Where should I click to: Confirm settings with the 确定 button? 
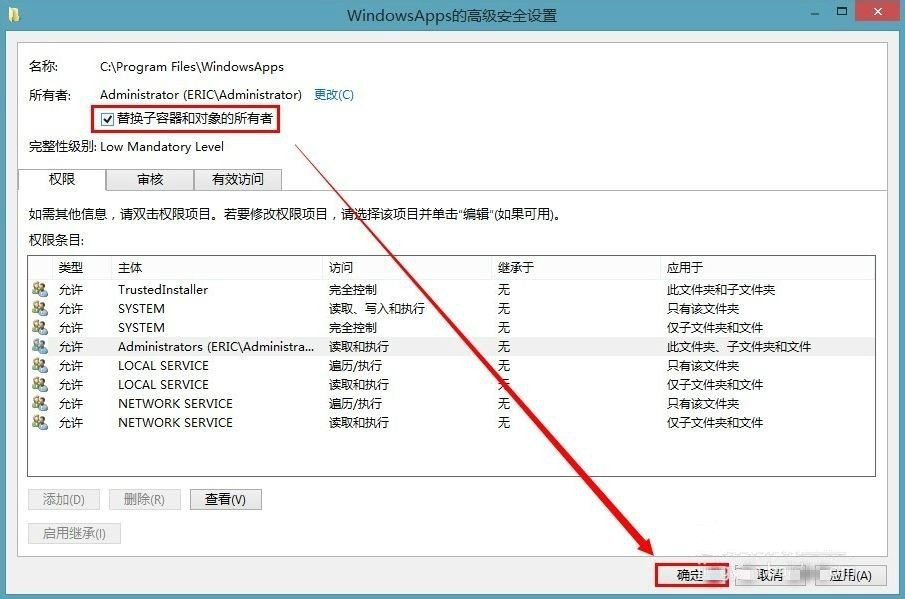[693, 575]
